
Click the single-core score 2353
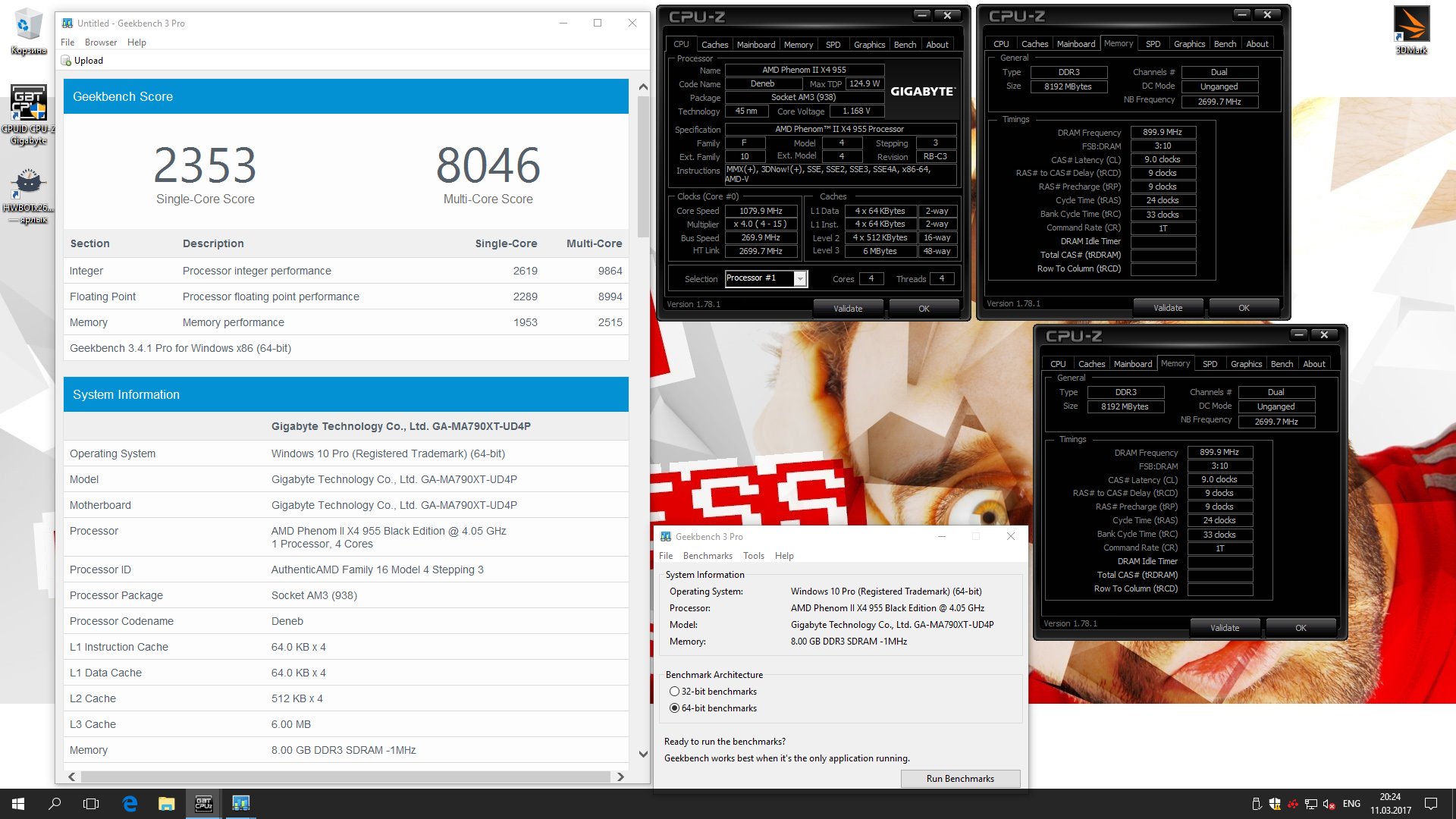click(205, 165)
